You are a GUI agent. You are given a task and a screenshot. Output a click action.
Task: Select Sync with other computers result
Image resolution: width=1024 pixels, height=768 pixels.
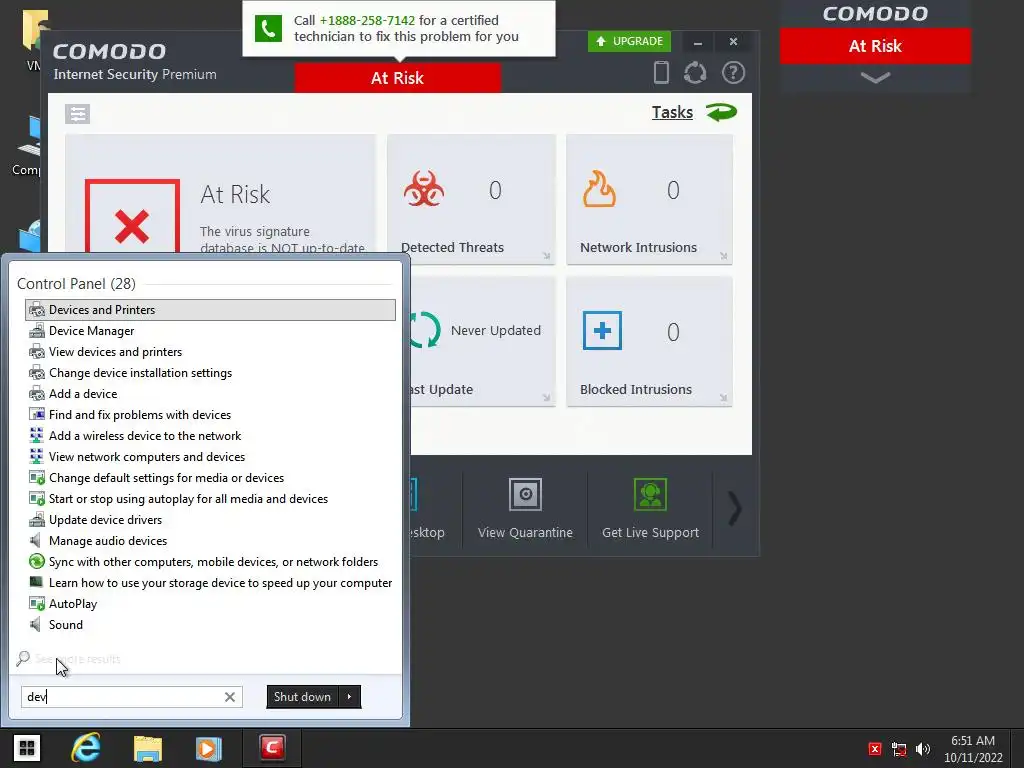210,562
